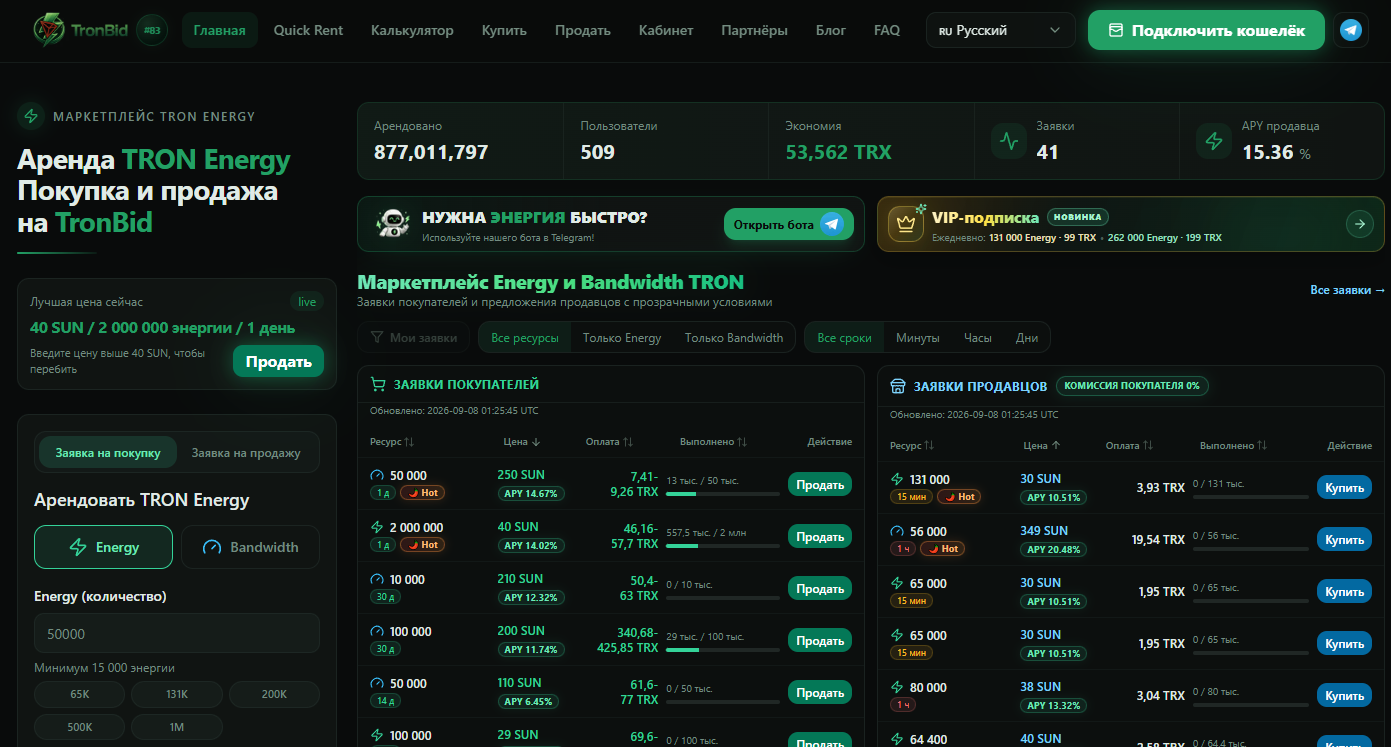Viewport: 1391px width, 747px height.
Task: Open FAQ page
Action: pos(887,30)
